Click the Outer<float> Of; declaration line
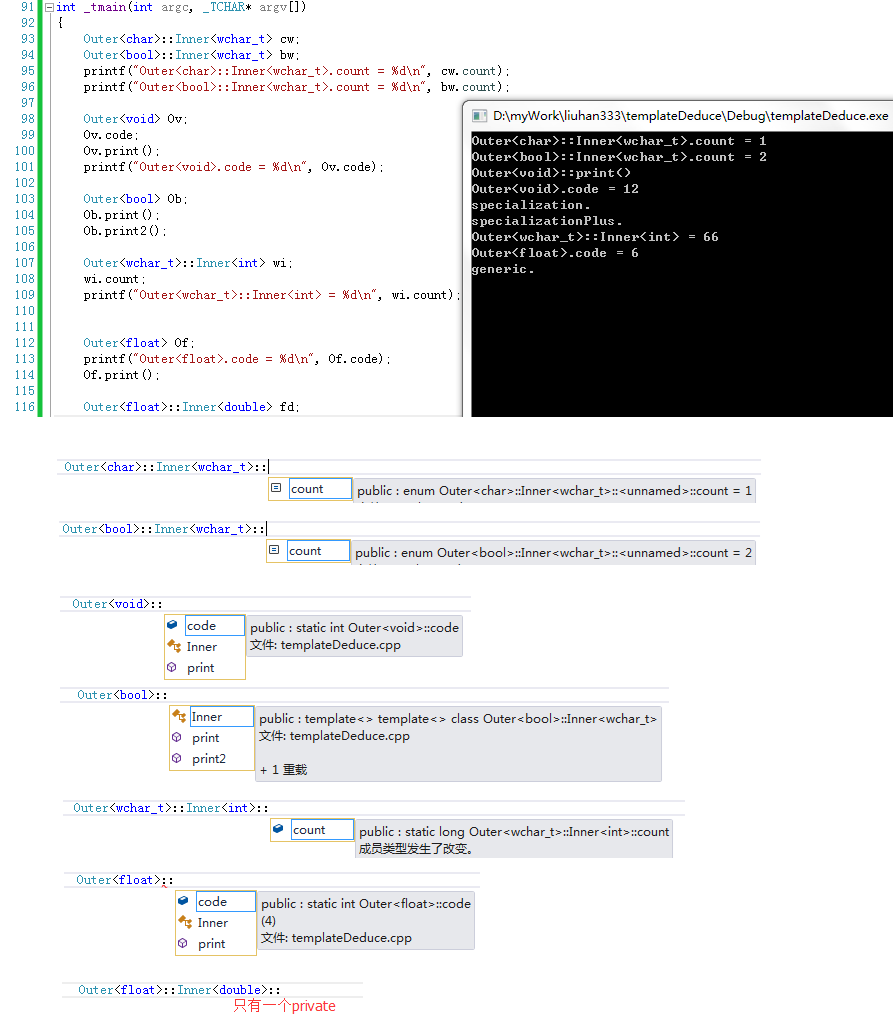Image resolution: width=893 pixels, height=1028 pixels. click(x=139, y=343)
